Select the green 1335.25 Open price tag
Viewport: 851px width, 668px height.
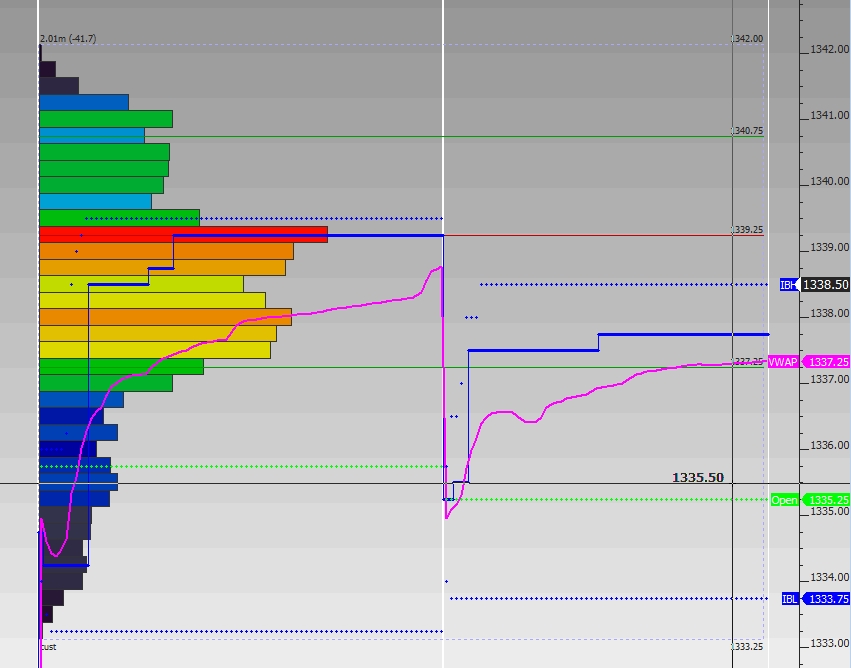(x=825, y=500)
